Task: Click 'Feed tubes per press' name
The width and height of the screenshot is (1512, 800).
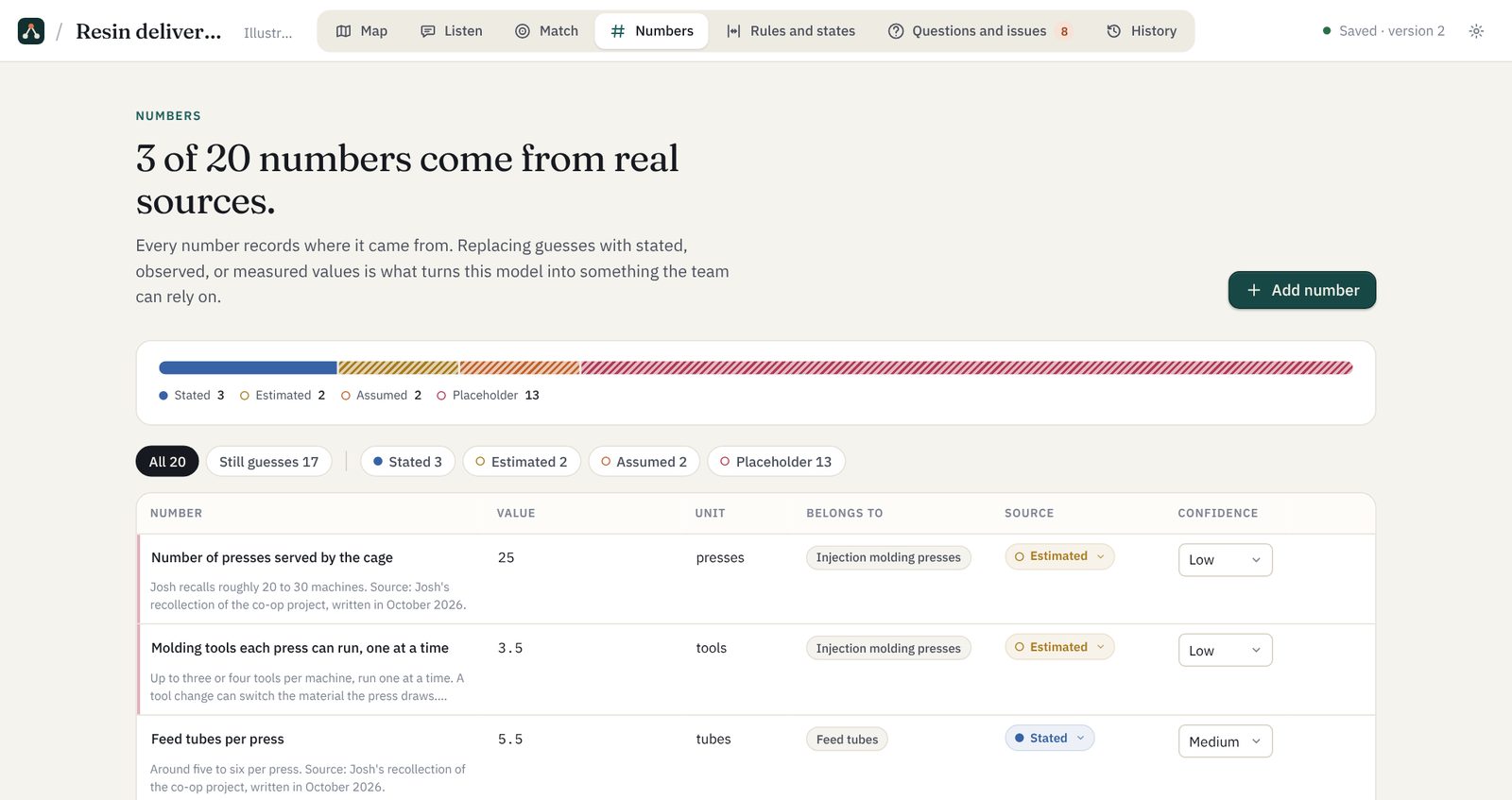Action: (217, 739)
